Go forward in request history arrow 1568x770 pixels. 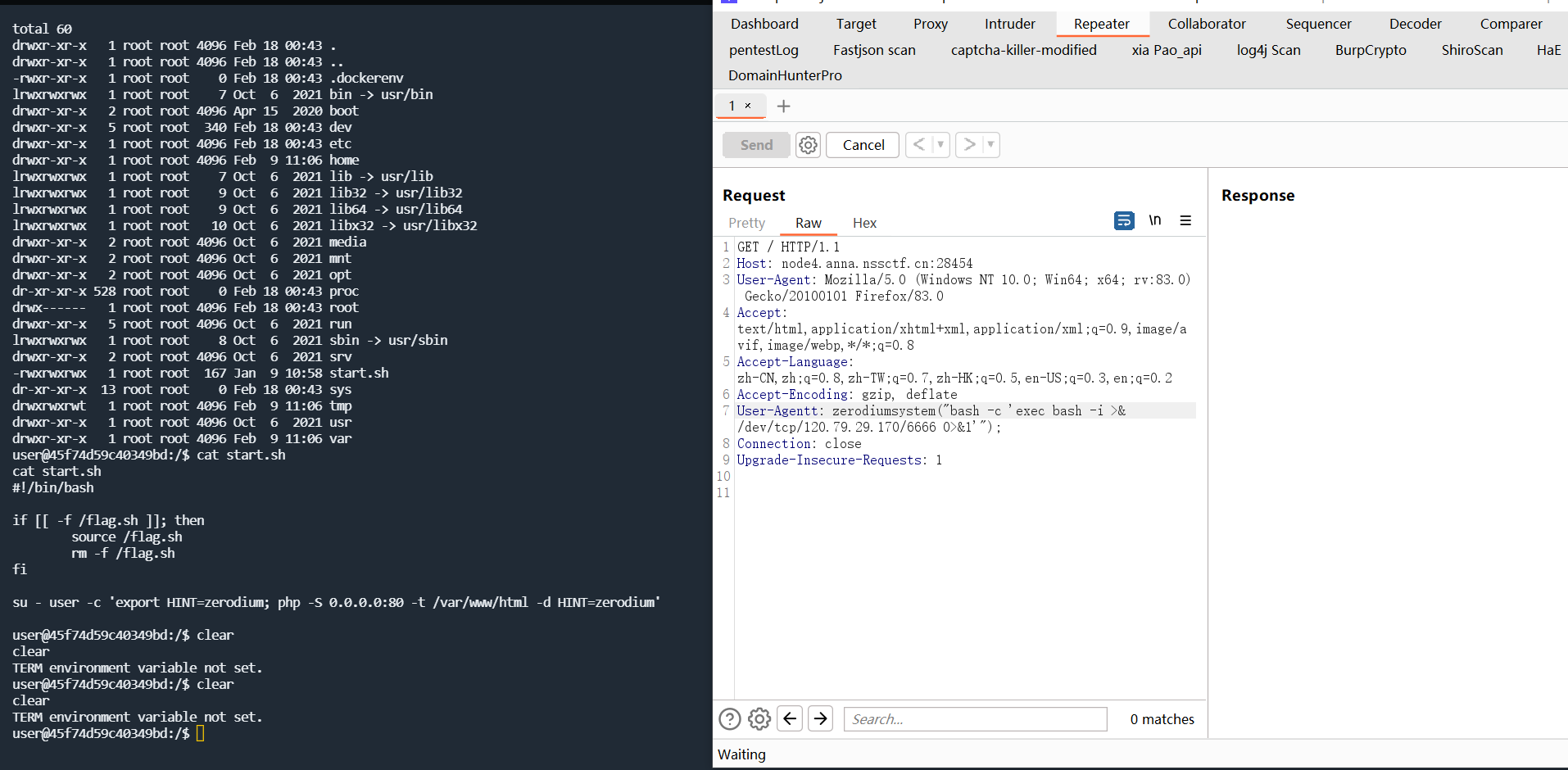coord(970,145)
